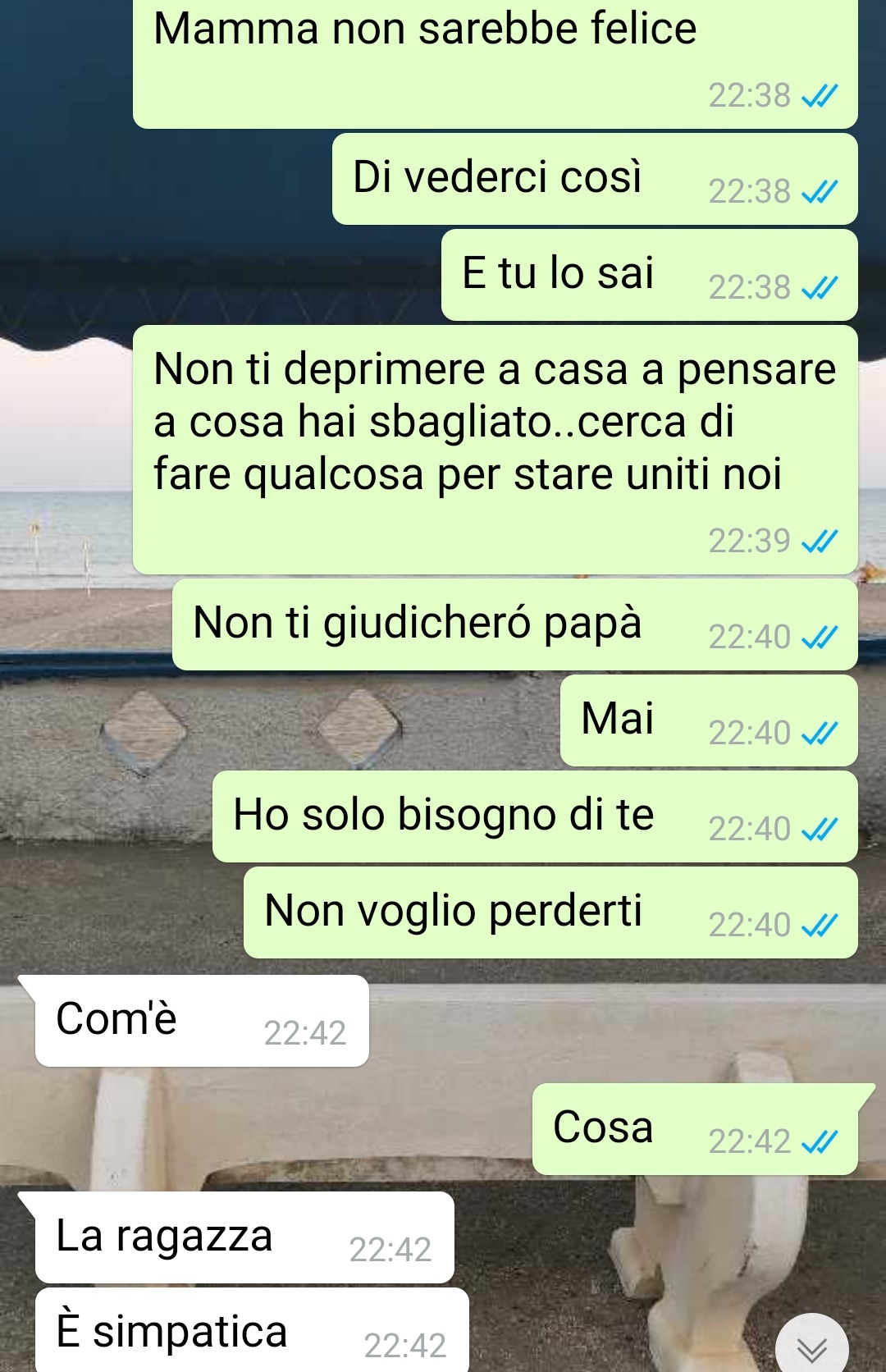Click the 22:39 timestamp on long message
The width and height of the screenshot is (886, 1372).
pos(749,542)
